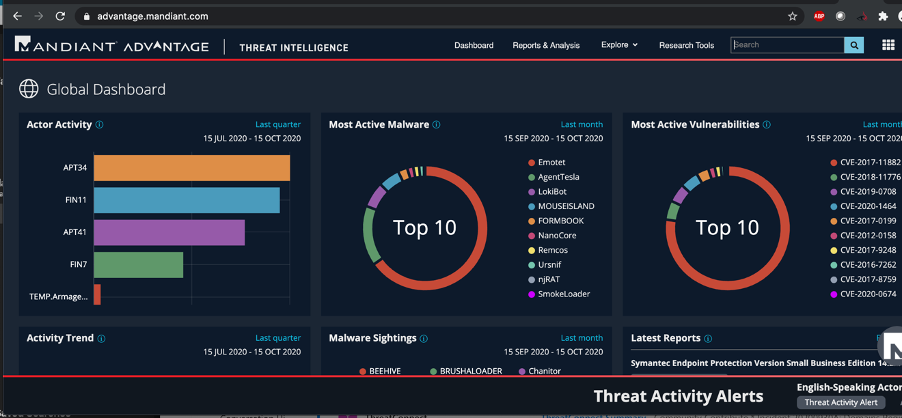The image size is (902, 418).
Task: Toggle MOUSEISLAND legend entry
Action: pos(560,206)
